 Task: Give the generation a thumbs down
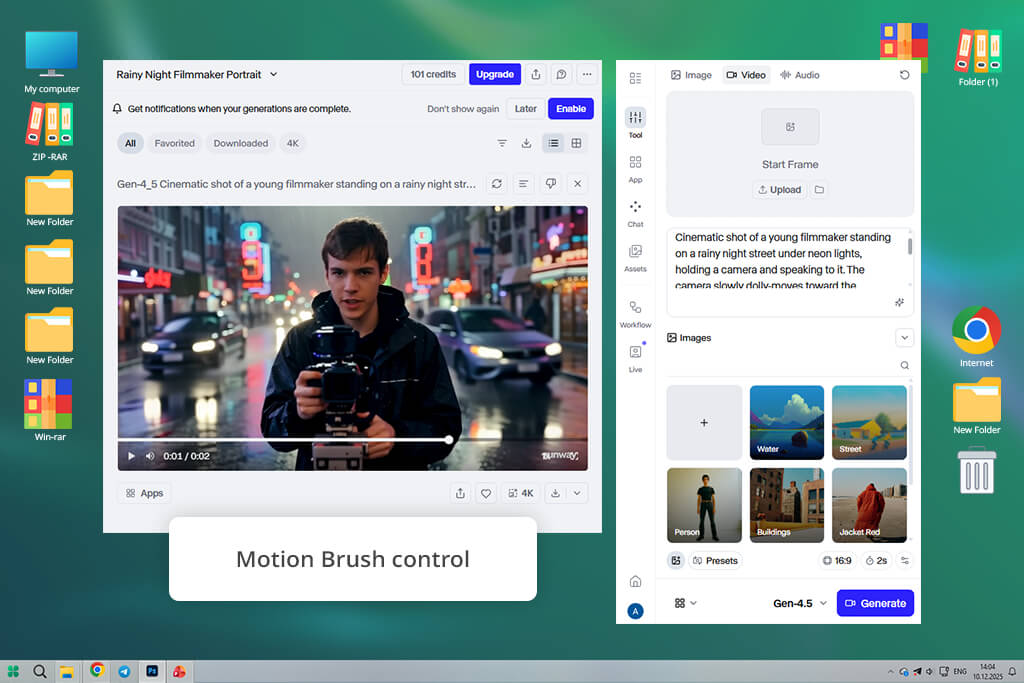[551, 183]
